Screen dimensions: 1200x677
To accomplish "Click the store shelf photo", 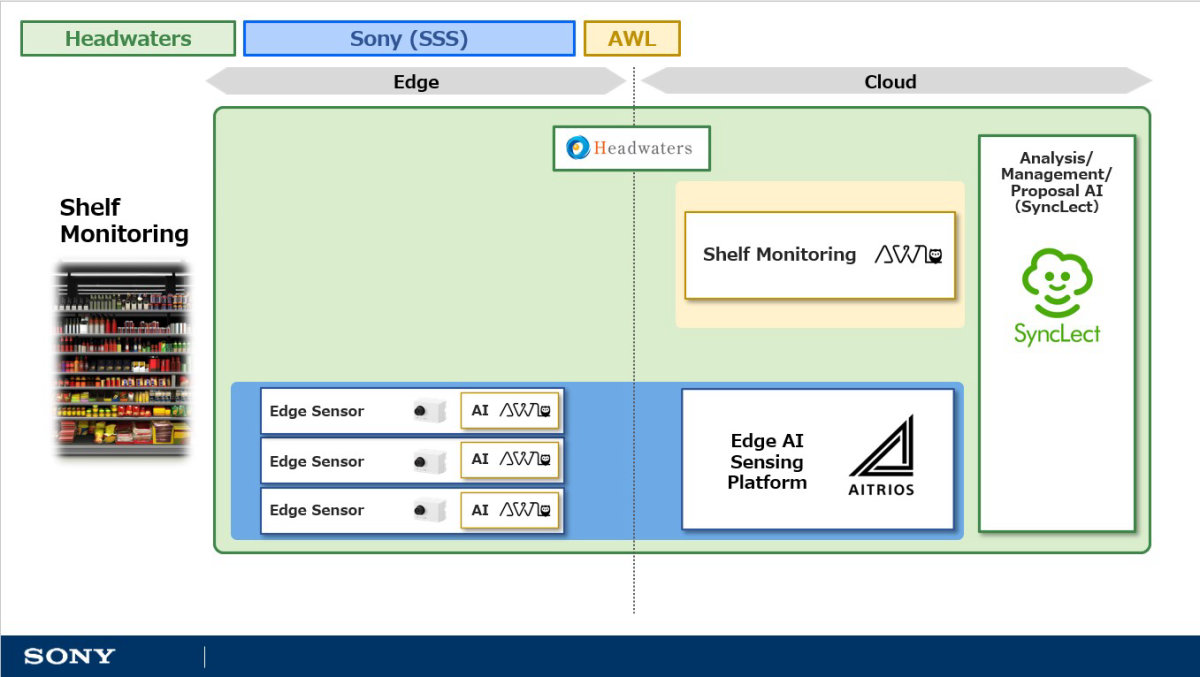I will click(x=122, y=360).
